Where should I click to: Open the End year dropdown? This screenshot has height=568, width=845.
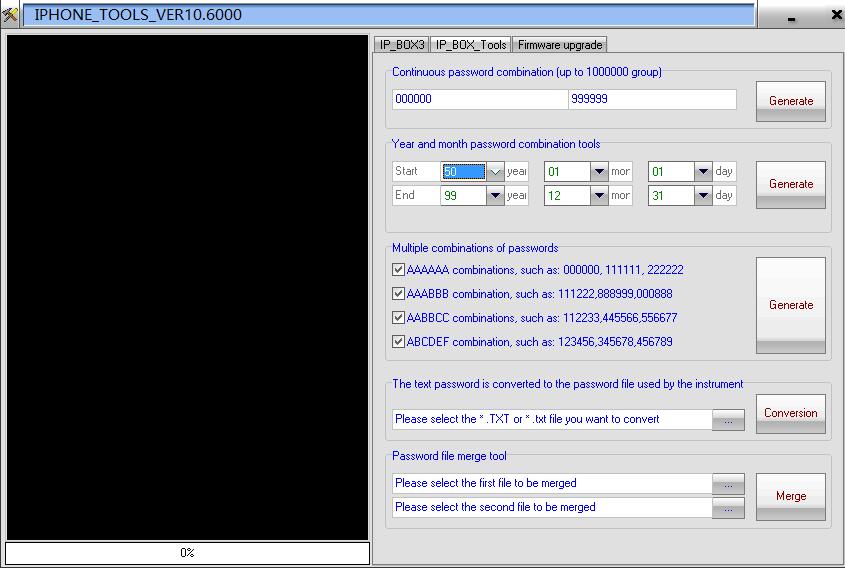point(495,196)
